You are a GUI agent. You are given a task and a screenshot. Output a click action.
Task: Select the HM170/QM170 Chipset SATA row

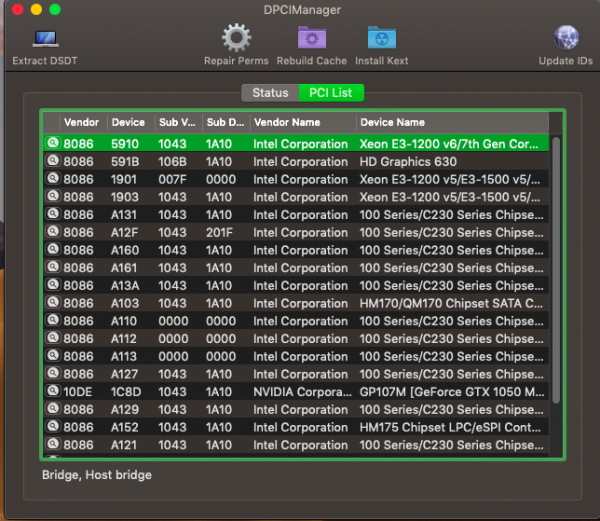pyautogui.click(x=450, y=303)
